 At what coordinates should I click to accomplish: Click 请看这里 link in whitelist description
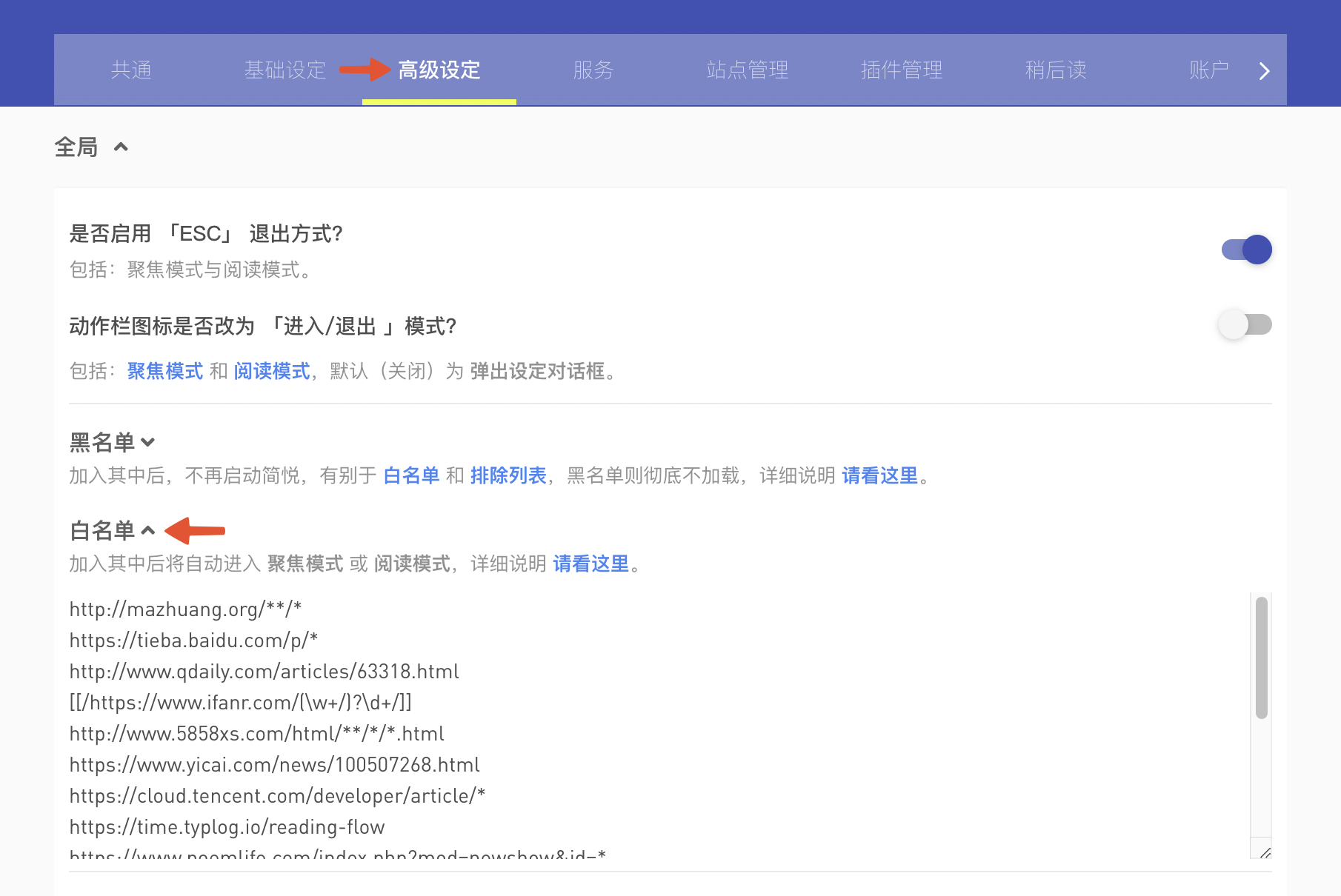[590, 564]
